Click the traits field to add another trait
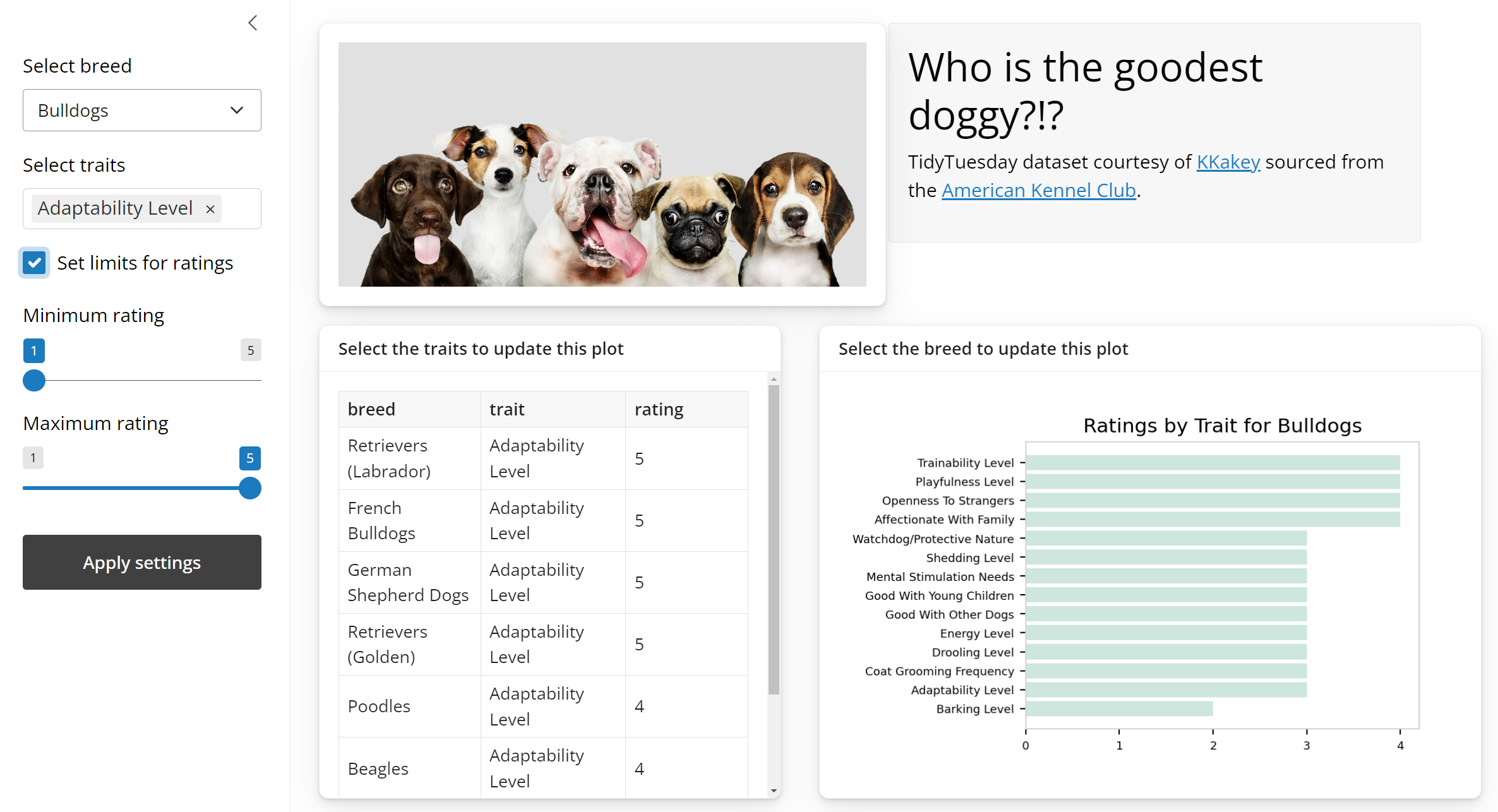1498x812 pixels. click(x=243, y=208)
